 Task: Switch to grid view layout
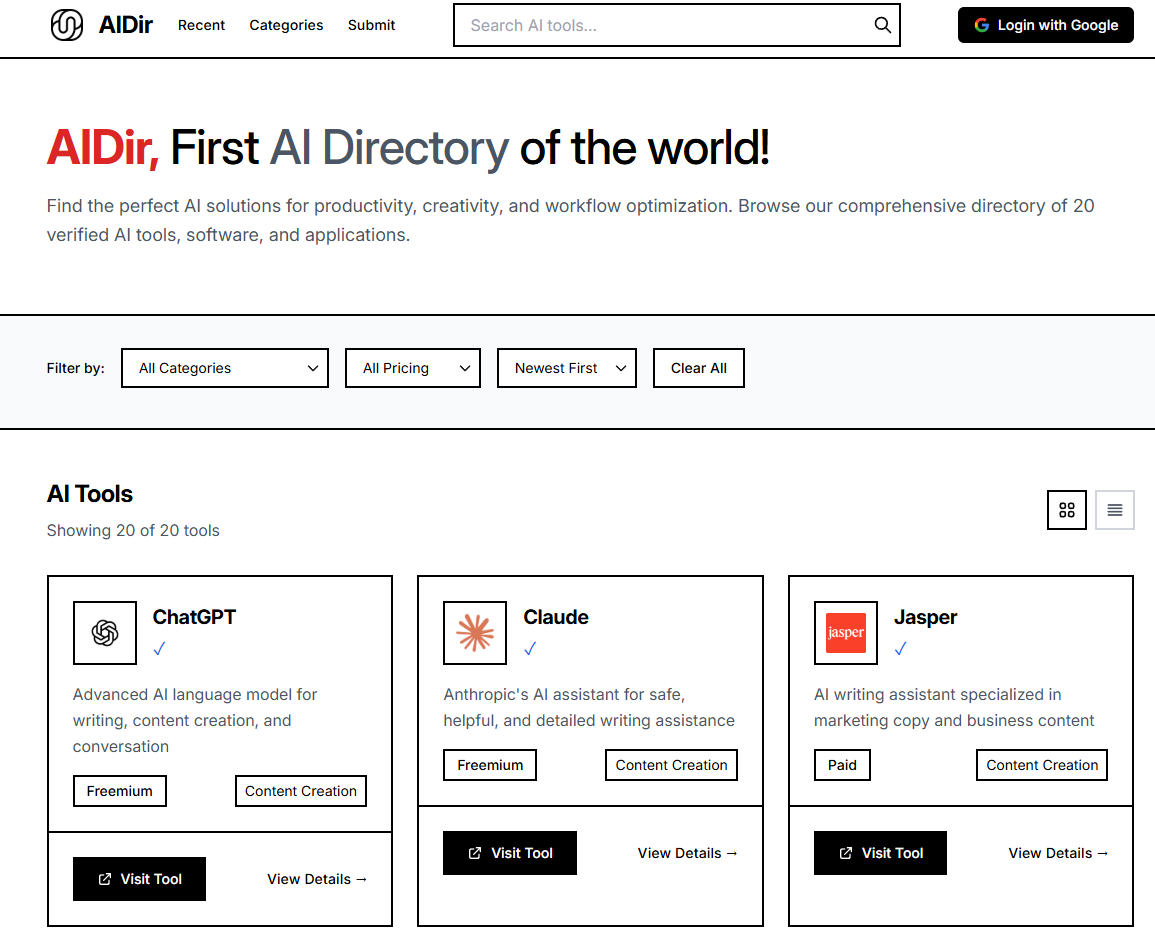(x=1066, y=510)
